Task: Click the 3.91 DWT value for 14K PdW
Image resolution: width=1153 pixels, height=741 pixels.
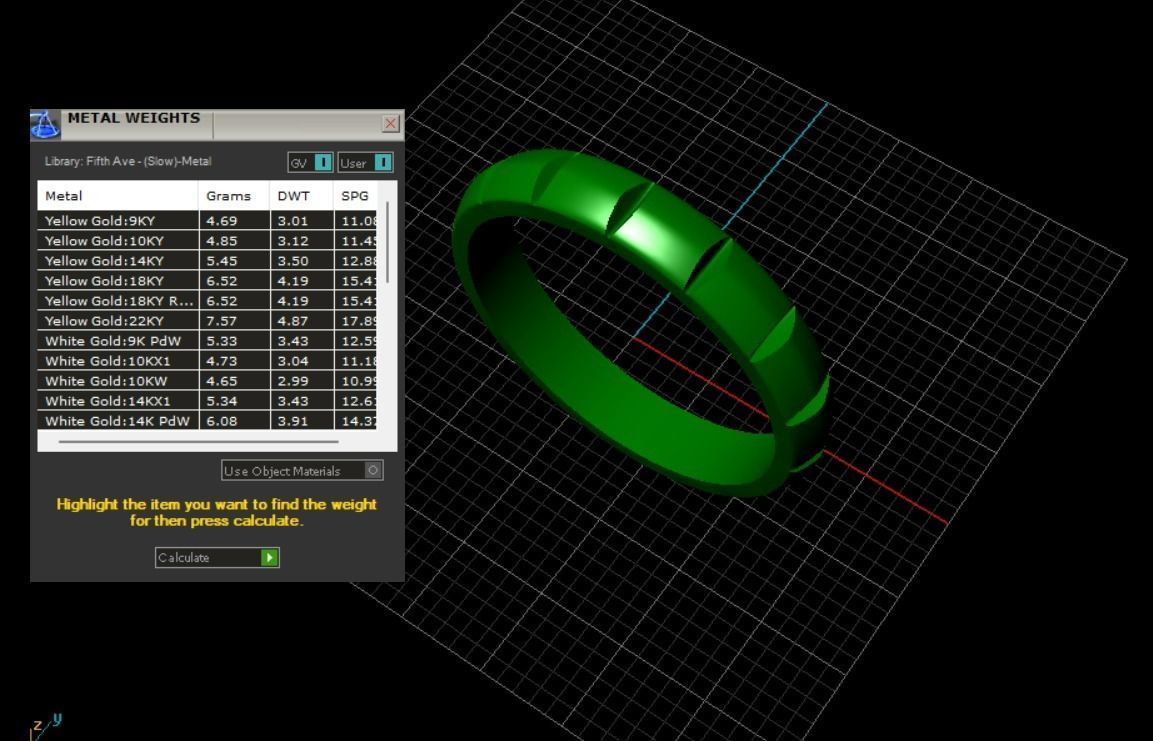Action: (x=293, y=420)
